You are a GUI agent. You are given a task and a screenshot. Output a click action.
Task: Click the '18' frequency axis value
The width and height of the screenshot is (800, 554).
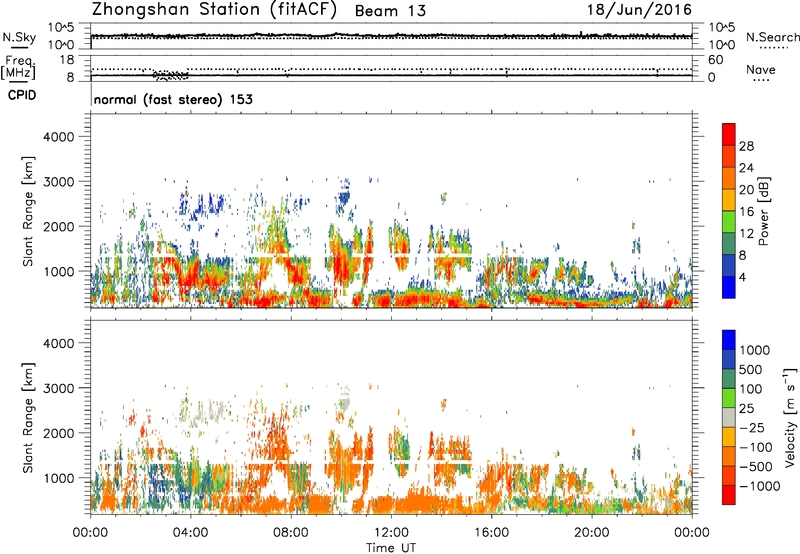[67, 60]
